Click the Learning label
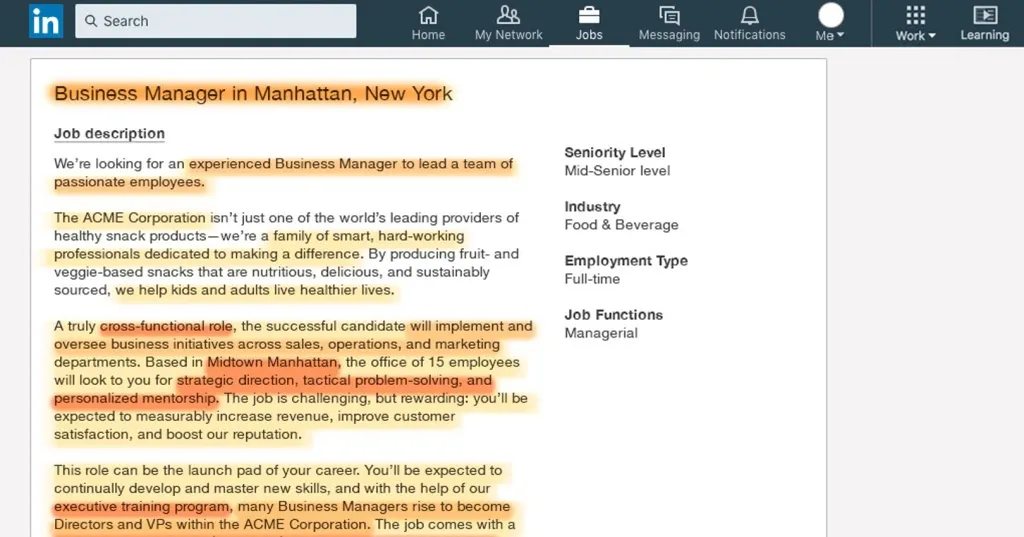1024x537 pixels. (985, 35)
